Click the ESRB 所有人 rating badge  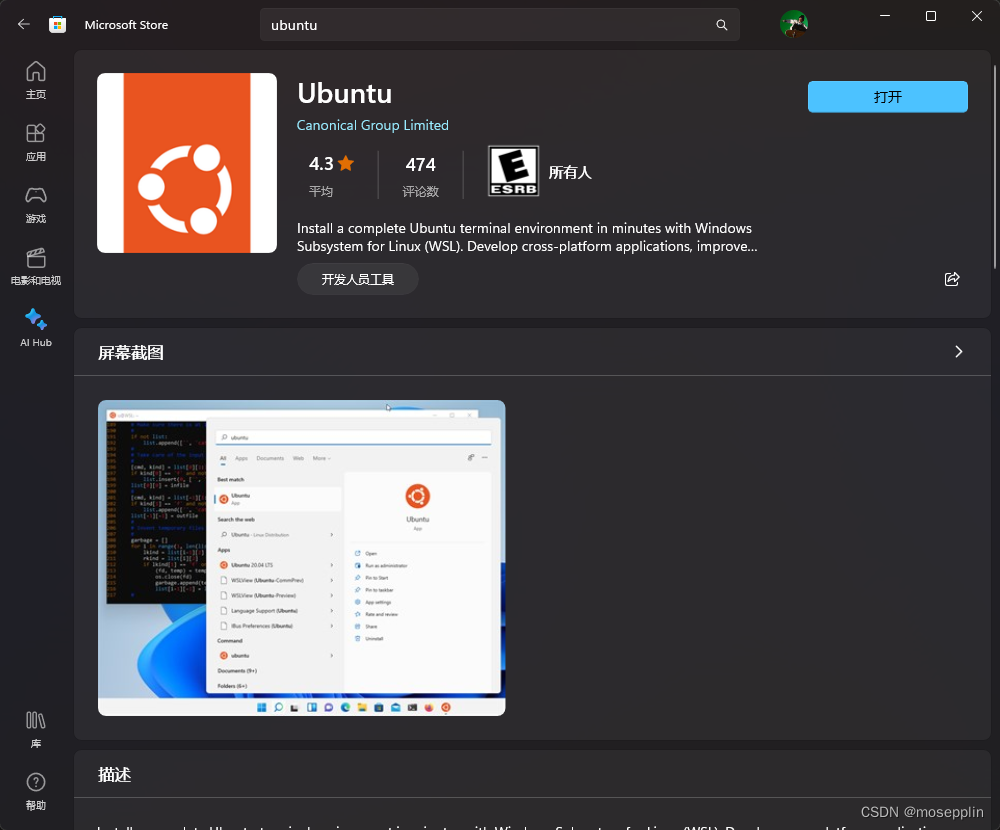pyautogui.click(x=513, y=170)
